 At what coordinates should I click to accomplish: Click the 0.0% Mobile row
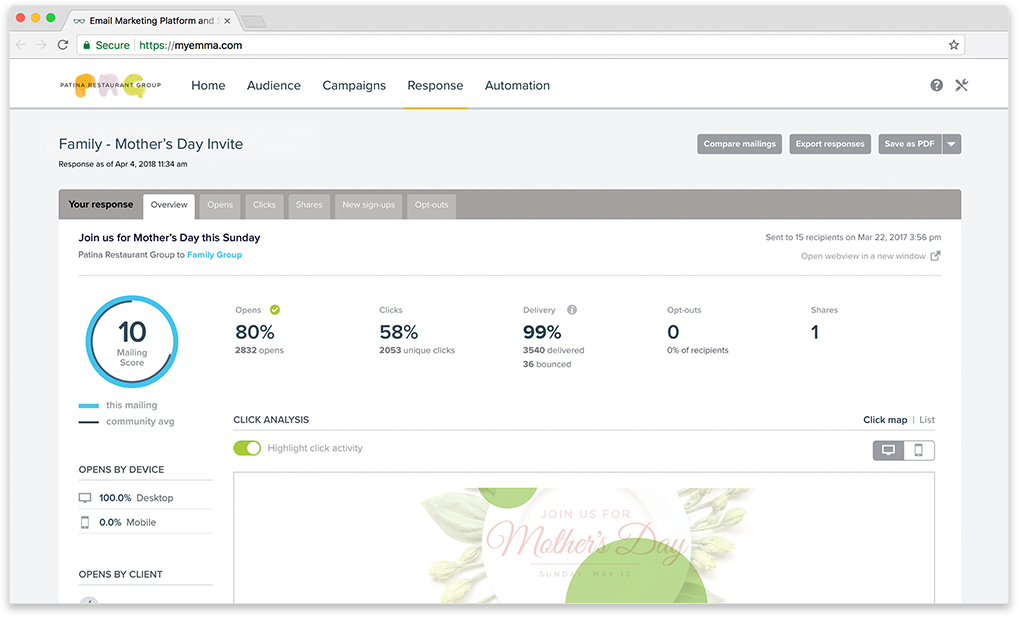(145, 522)
